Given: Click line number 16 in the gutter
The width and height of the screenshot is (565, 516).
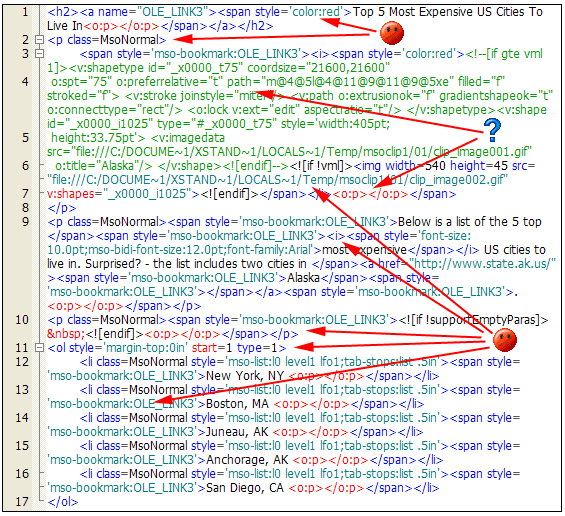Looking at the screenshot, I should coord(22,474).
